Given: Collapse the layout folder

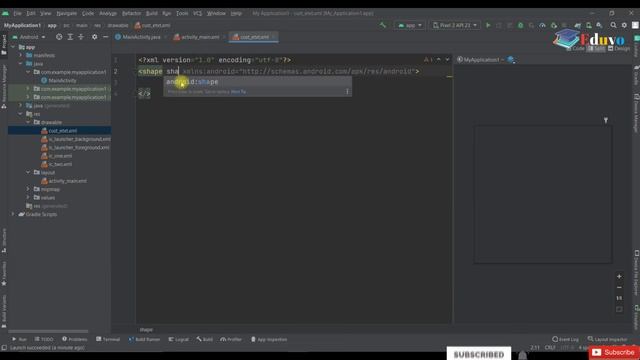Looking at the screenshot, I should [28, 172].
